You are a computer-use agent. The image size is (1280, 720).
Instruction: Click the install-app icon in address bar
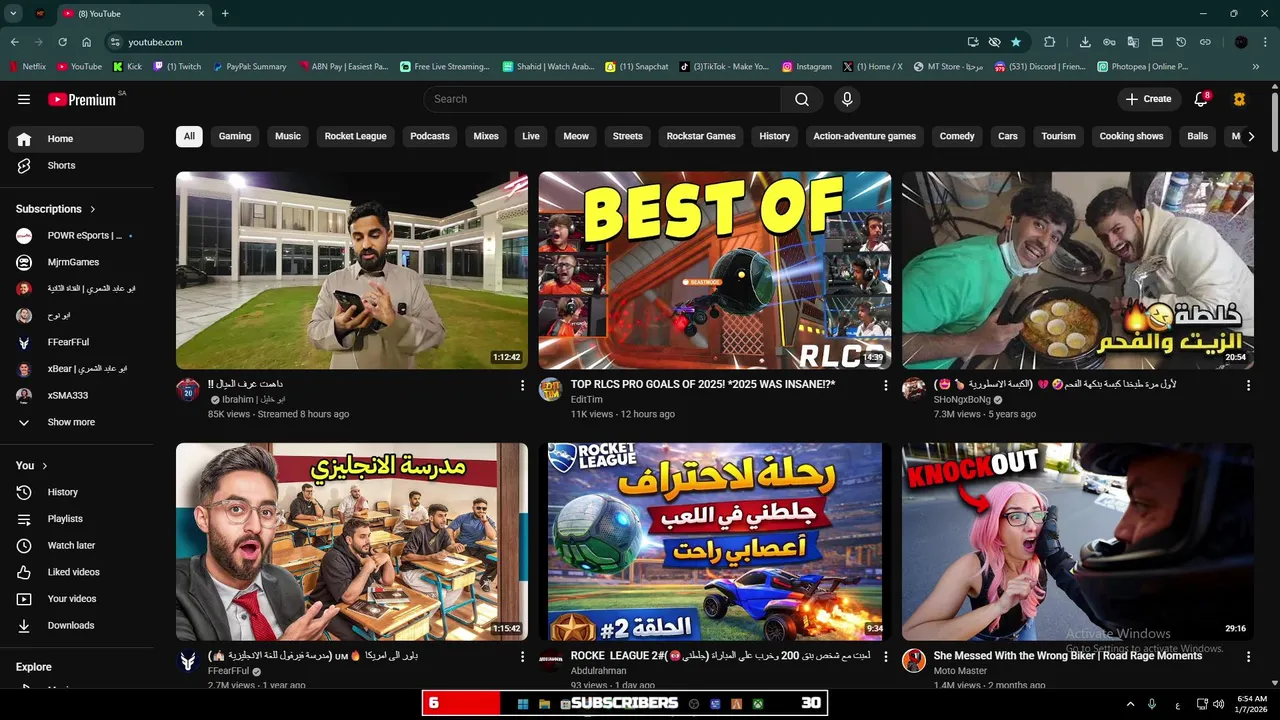[973, 42]
